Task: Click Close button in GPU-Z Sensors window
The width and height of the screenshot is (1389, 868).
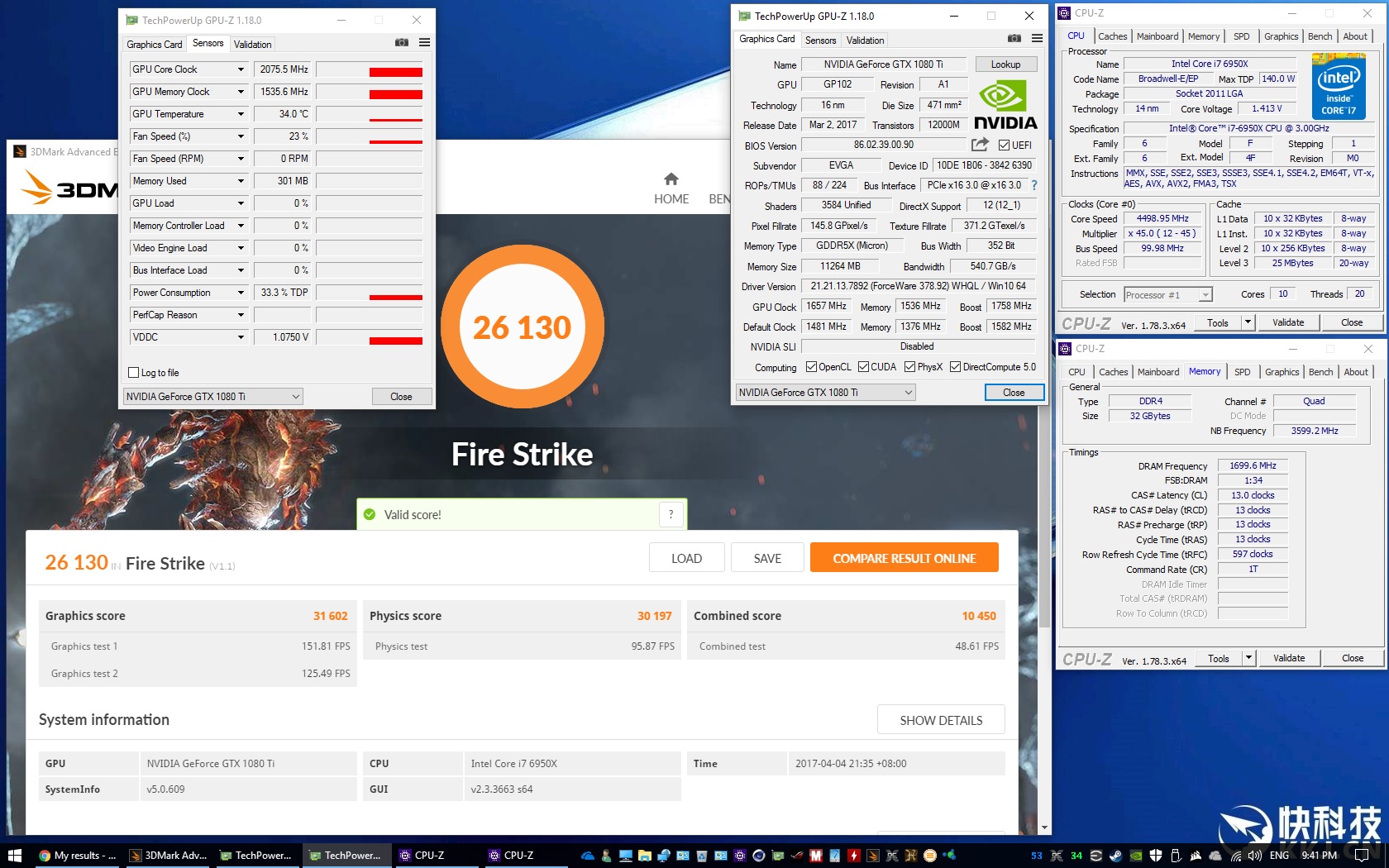Action: [x=401, y=397]
